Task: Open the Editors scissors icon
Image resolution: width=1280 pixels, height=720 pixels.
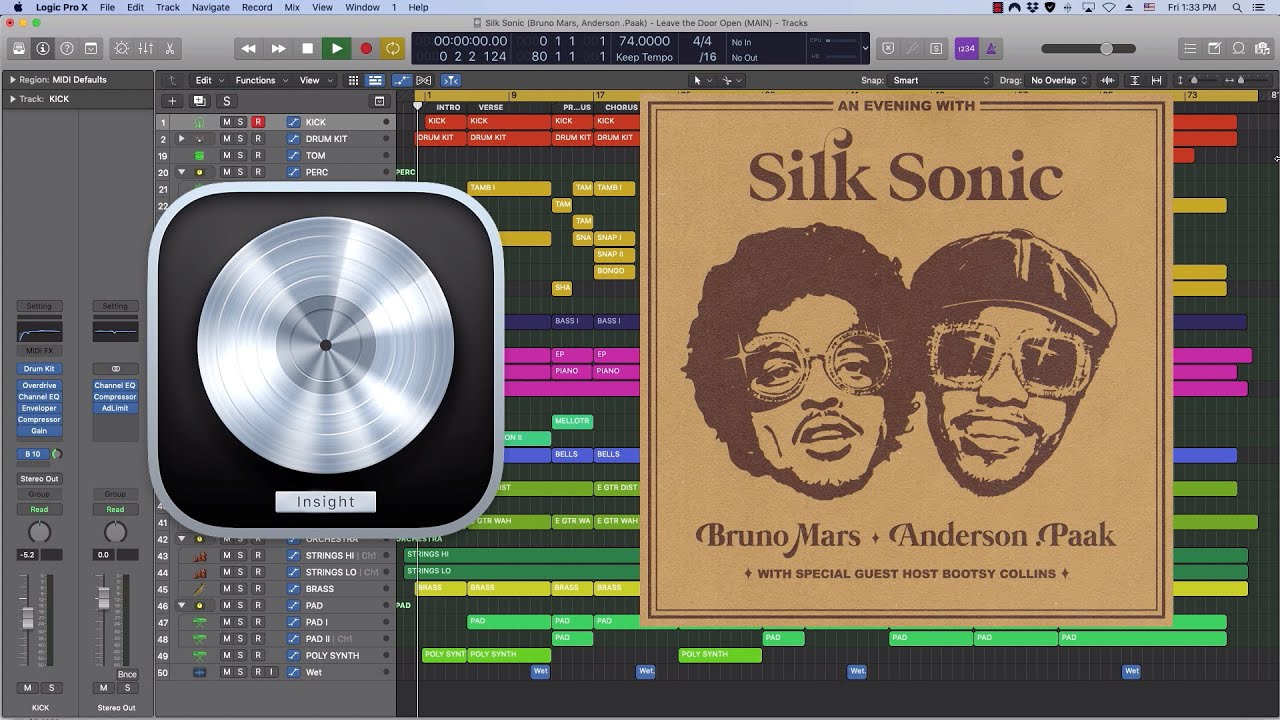Action: pyautogui.click(x=170, y=48)
